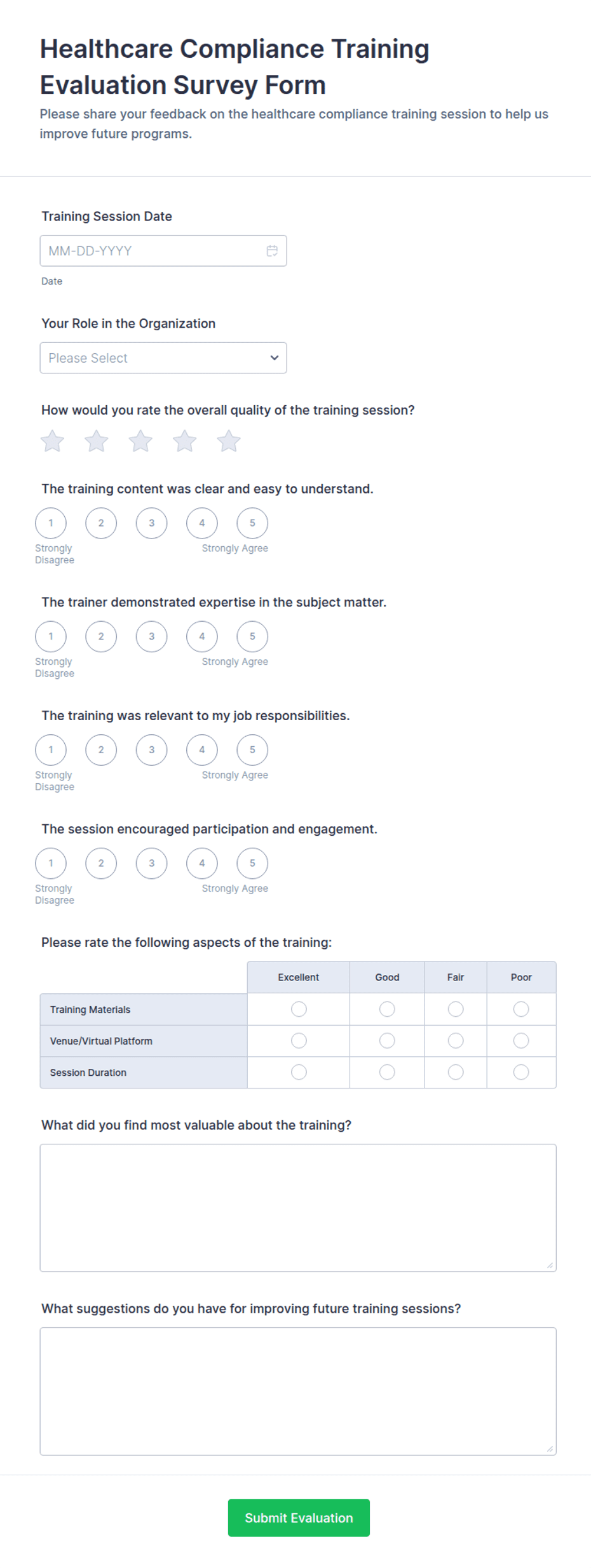
Task: Open the Your Role in Organization dropdown
Action: [x=163, y=358]
